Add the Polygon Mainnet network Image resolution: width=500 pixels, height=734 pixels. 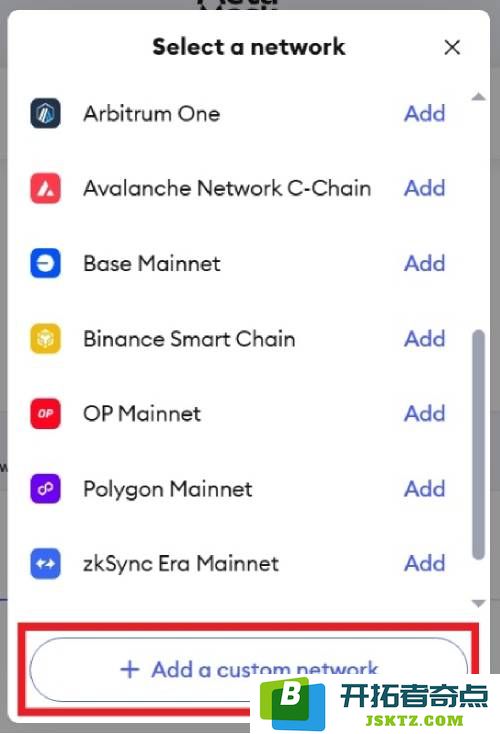pyautogui.click(x=425, y=489)
